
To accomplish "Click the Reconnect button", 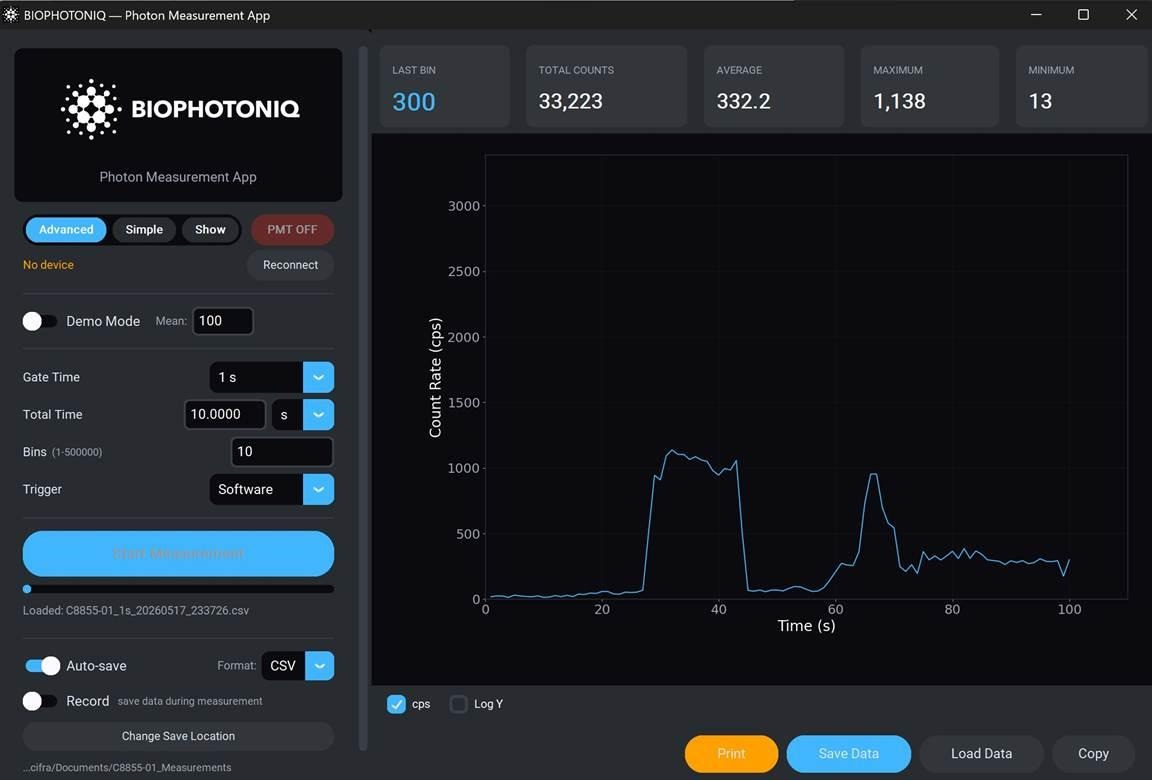I will coord(290,265).
